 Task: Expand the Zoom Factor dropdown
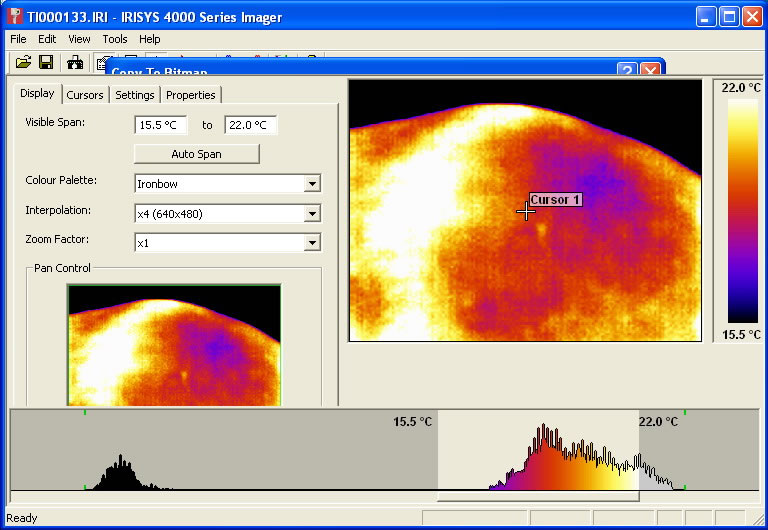312,243
